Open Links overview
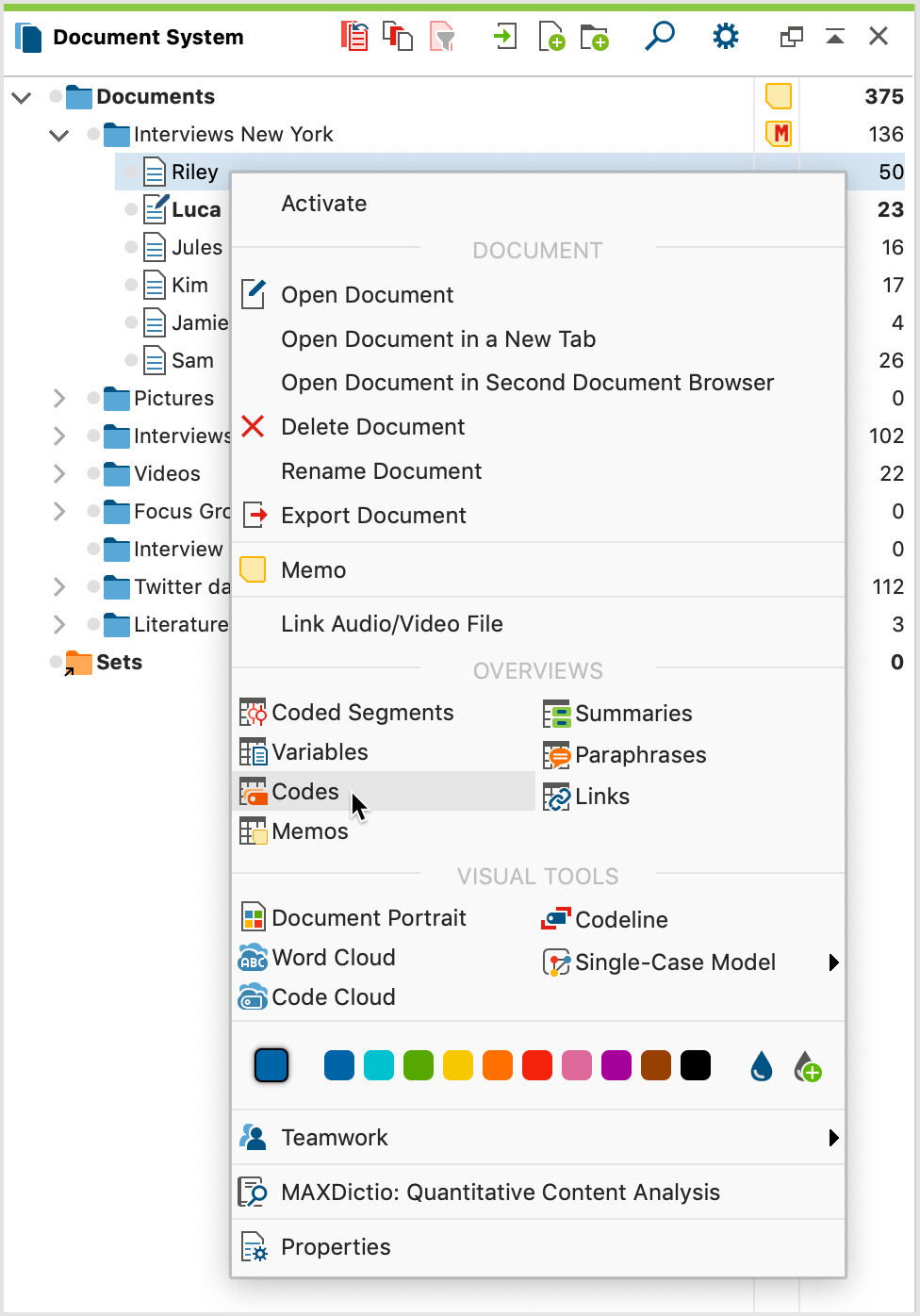 586,797
